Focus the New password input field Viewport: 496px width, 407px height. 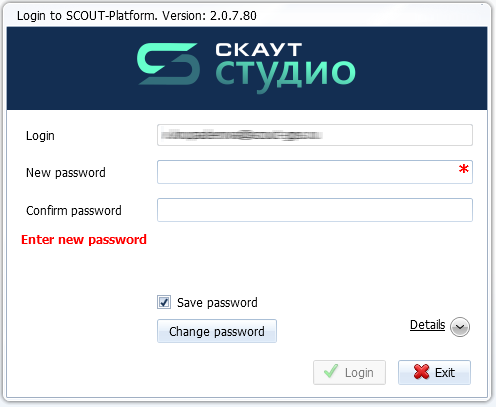point(315,172)
